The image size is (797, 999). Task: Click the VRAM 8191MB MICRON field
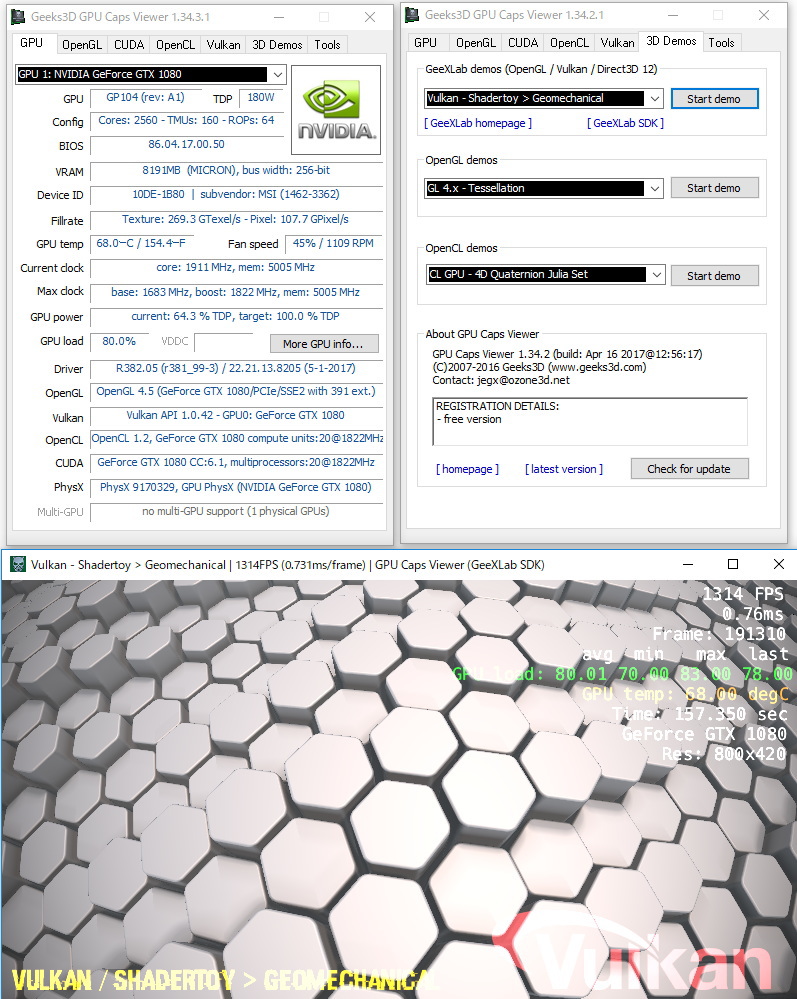click(236, 171)
